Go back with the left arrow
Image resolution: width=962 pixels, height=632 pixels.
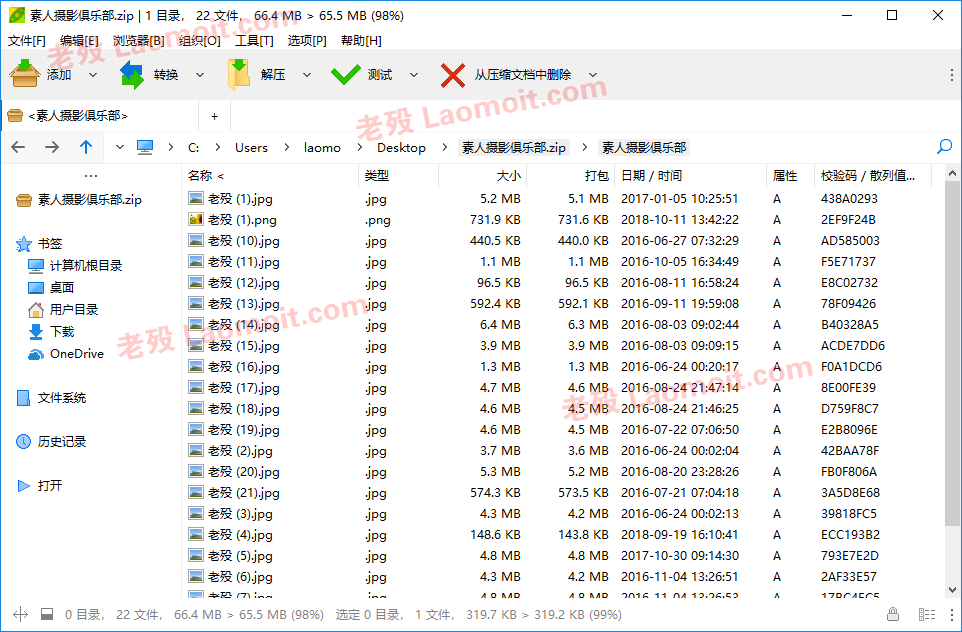pos(18,147)
